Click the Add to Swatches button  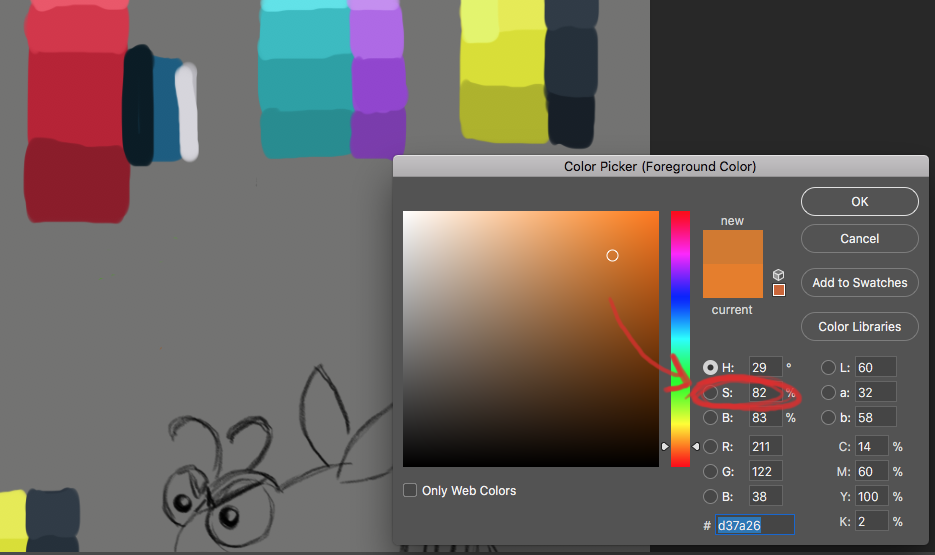click(859, 283)
